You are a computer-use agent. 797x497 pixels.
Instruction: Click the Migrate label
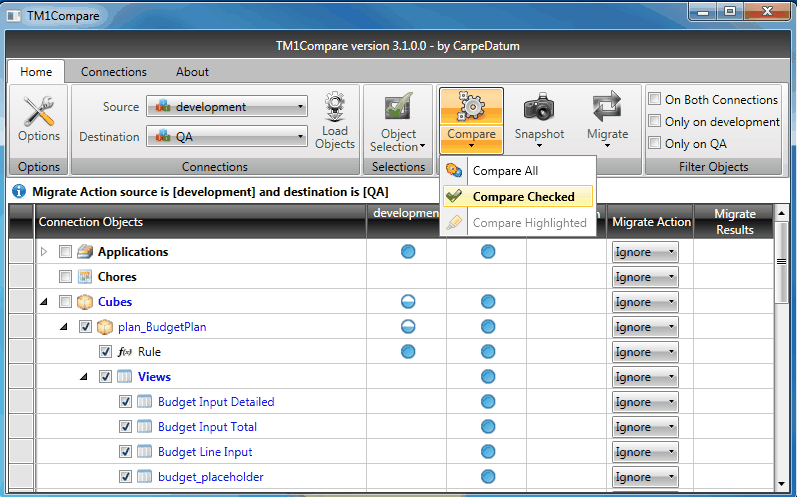pyautogui.click(x=607, y=134)
